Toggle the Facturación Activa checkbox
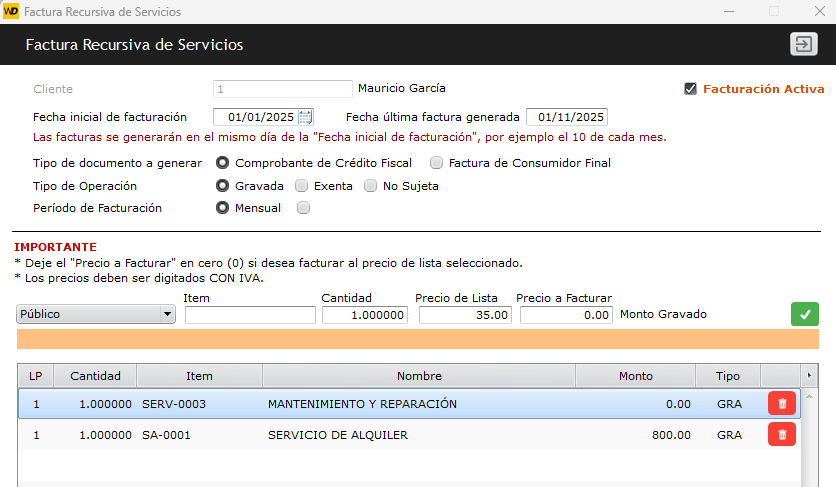This screenshot has width=836, height=487. coord(690,89)
